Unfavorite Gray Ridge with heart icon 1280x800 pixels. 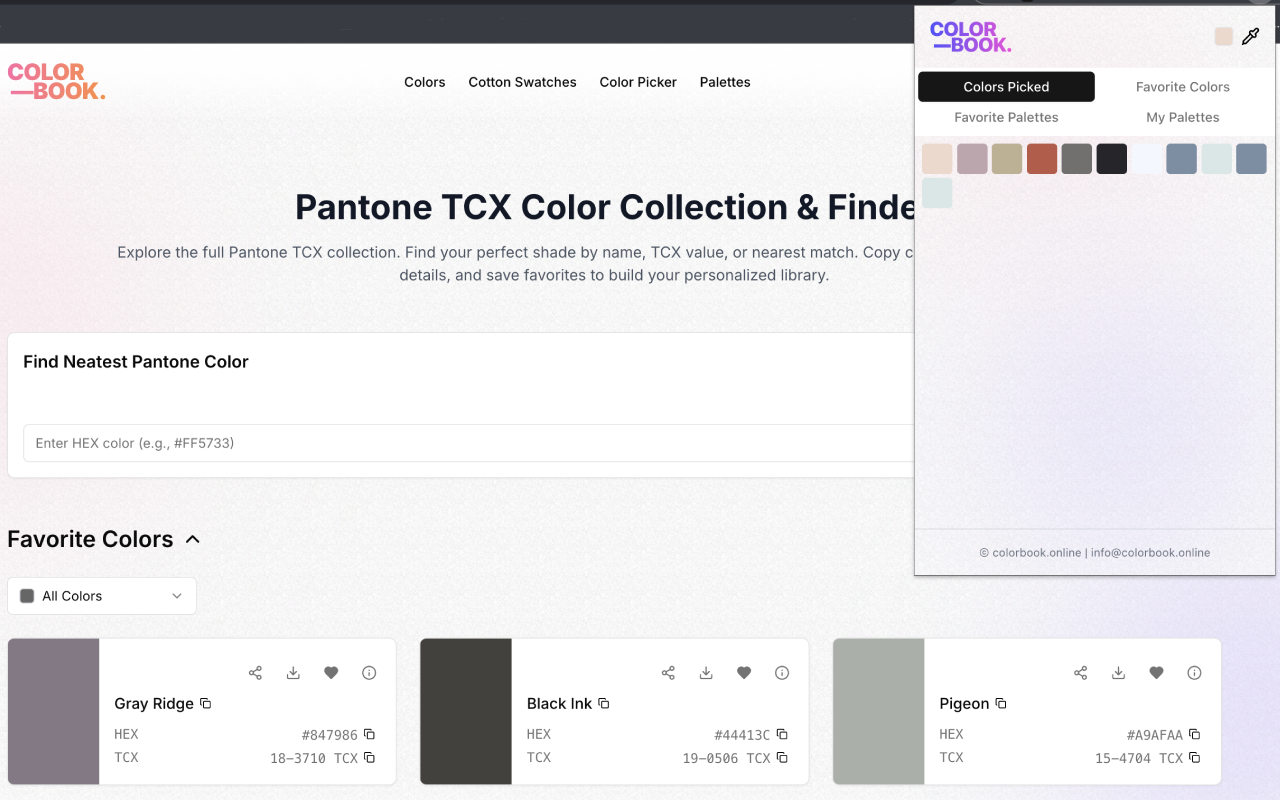click(331, 673)
